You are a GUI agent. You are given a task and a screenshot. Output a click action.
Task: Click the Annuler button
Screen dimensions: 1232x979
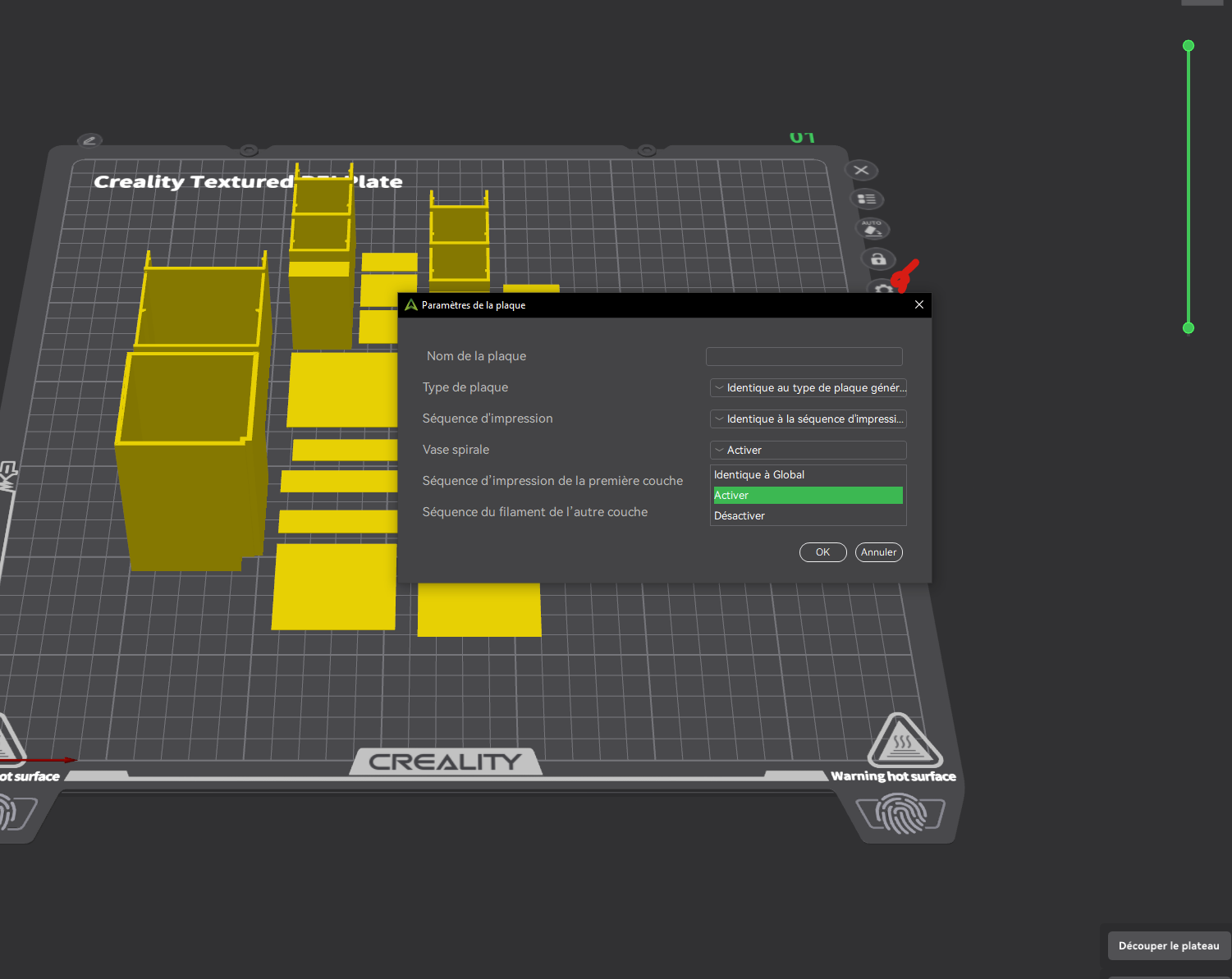pyautogui.click(x=879, y=552)
